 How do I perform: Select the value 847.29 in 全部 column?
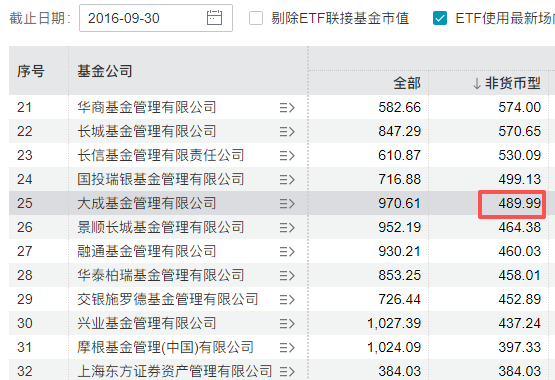pos(400,131)
